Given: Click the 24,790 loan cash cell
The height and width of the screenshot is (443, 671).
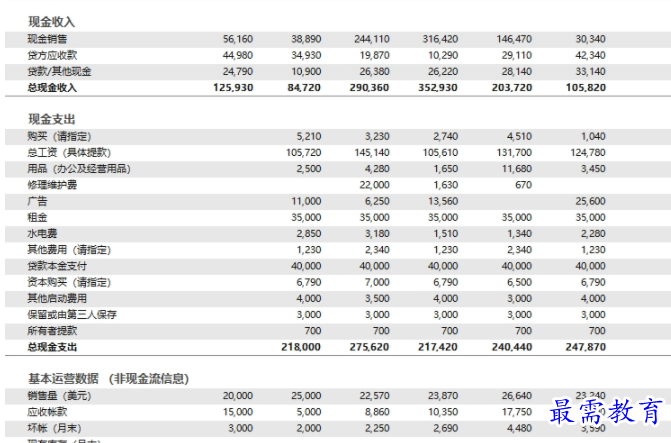Looking at the screenshot, I should pos(238,71).
